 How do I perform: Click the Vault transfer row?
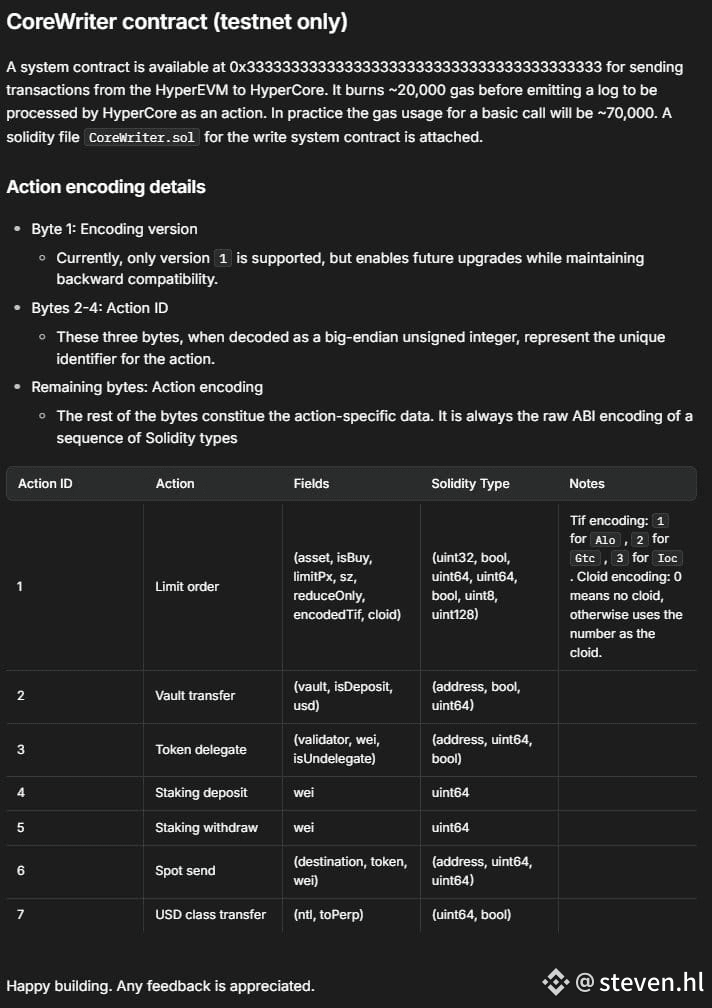[x=352, y=696]
